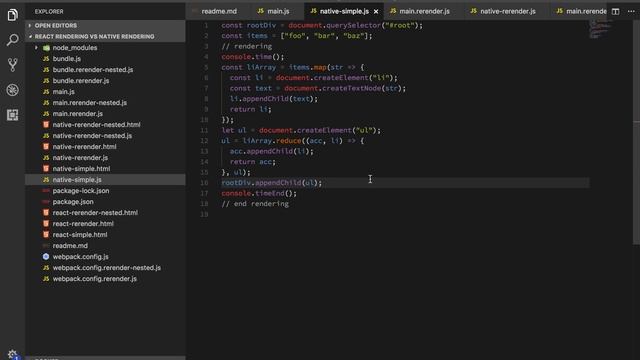Open the Search view icon
640x360 pixels.
coord(12,40)
